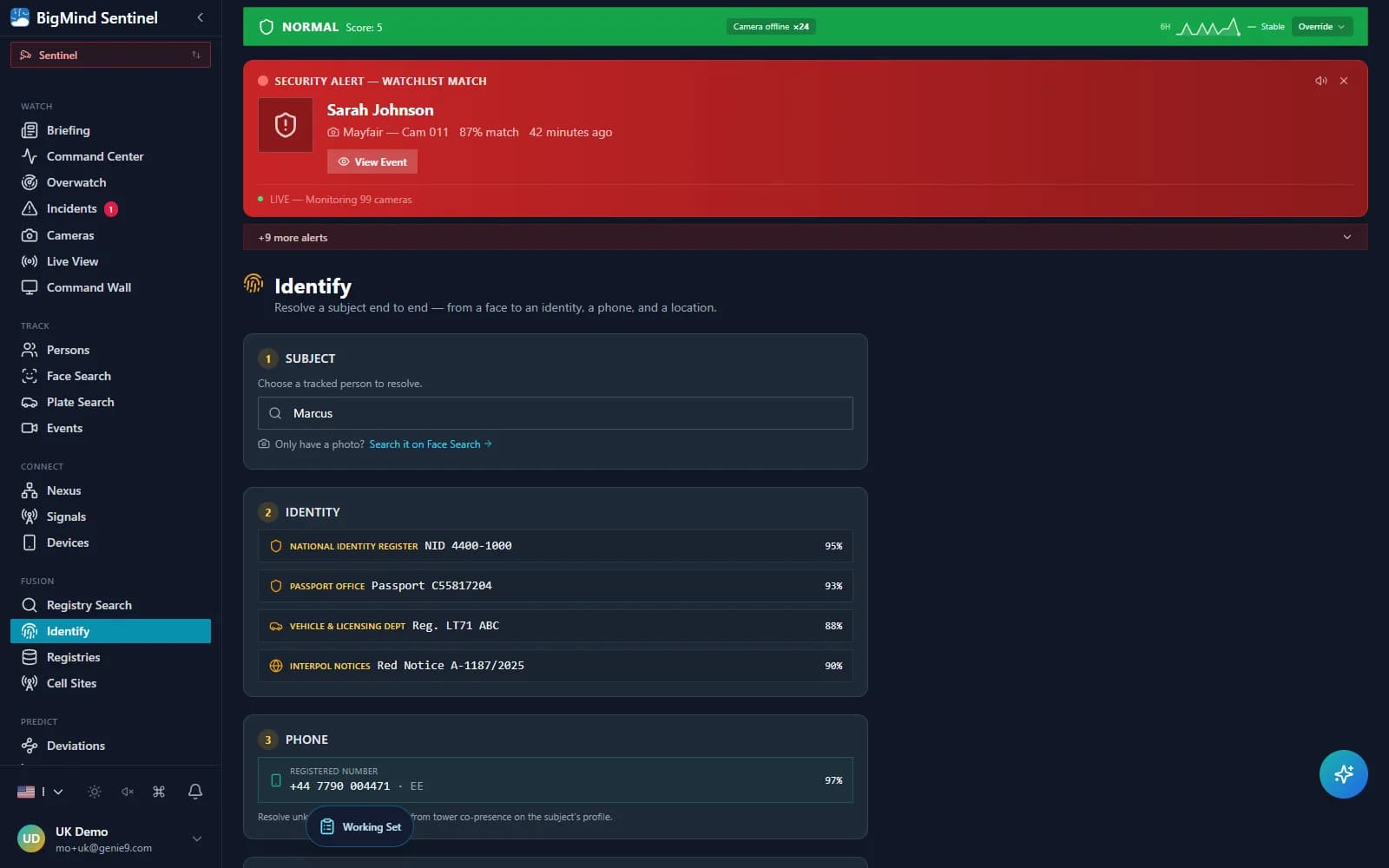Click the Command Wall monitor icon

[x=30, y=287]
